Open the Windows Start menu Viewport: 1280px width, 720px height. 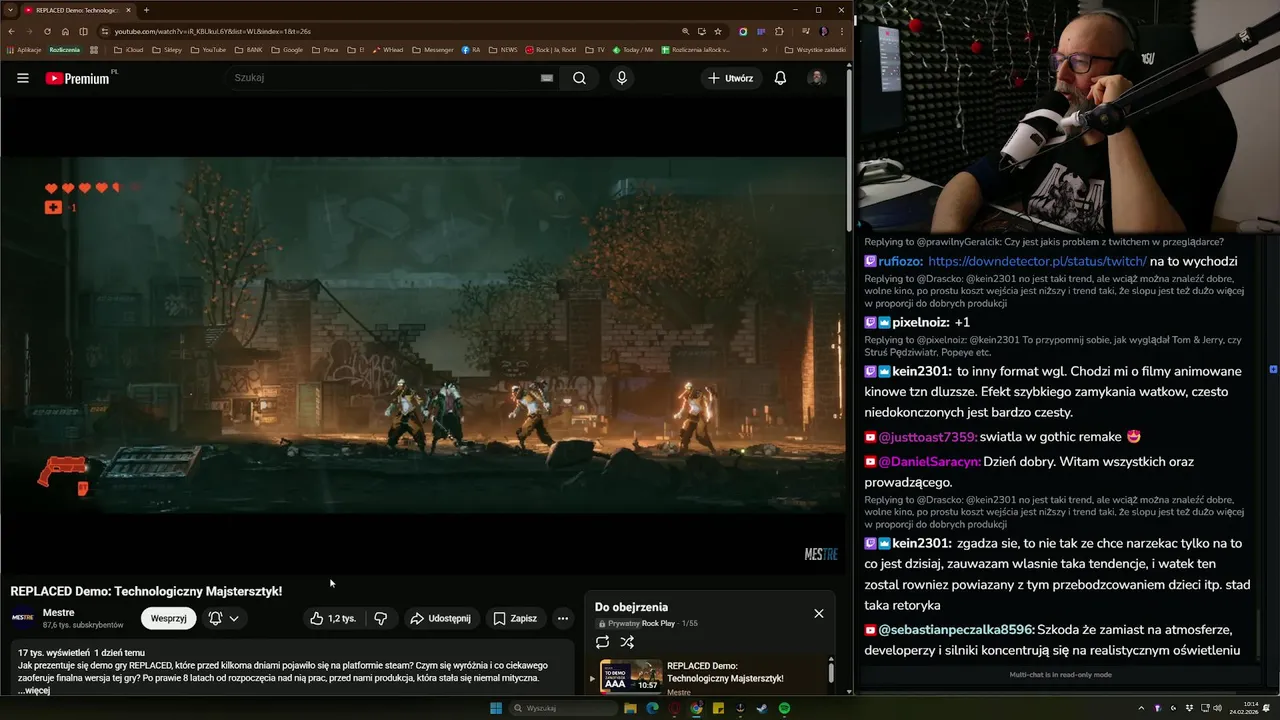click(x=495, y=708)
